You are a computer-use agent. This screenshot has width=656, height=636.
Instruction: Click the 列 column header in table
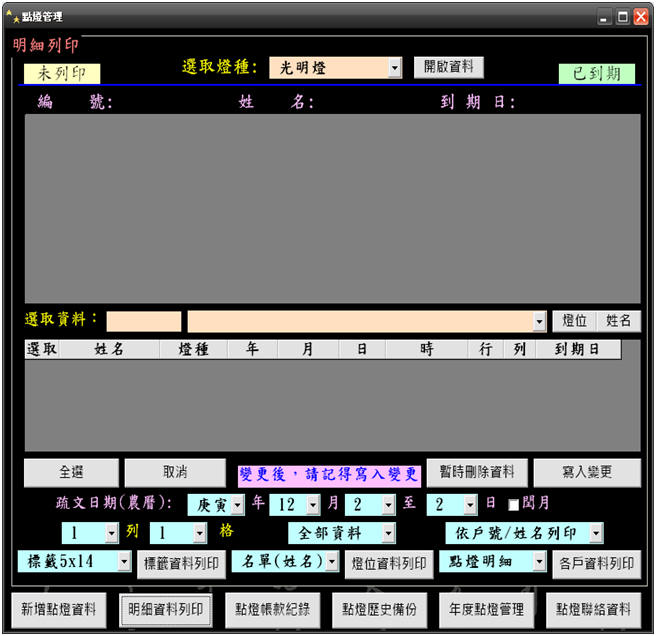520,349
